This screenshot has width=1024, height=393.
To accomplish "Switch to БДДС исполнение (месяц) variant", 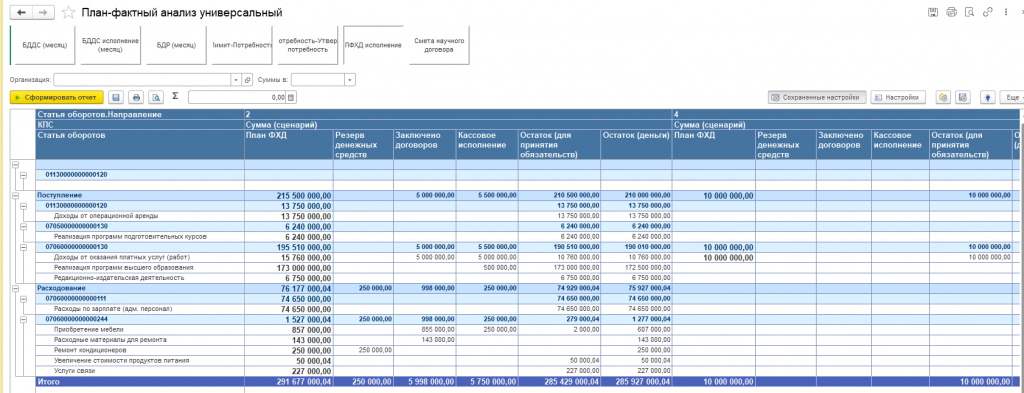I will [110, 45].
